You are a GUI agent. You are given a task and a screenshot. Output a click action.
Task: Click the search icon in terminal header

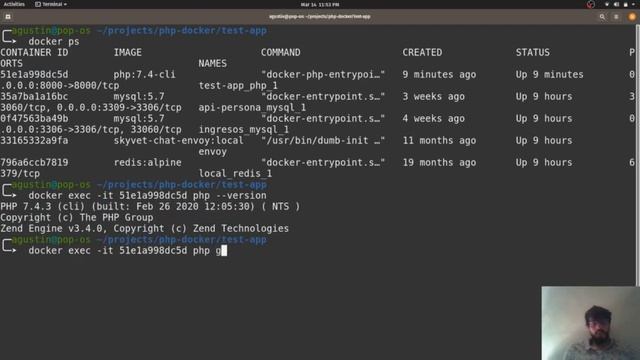pos(602,17)
